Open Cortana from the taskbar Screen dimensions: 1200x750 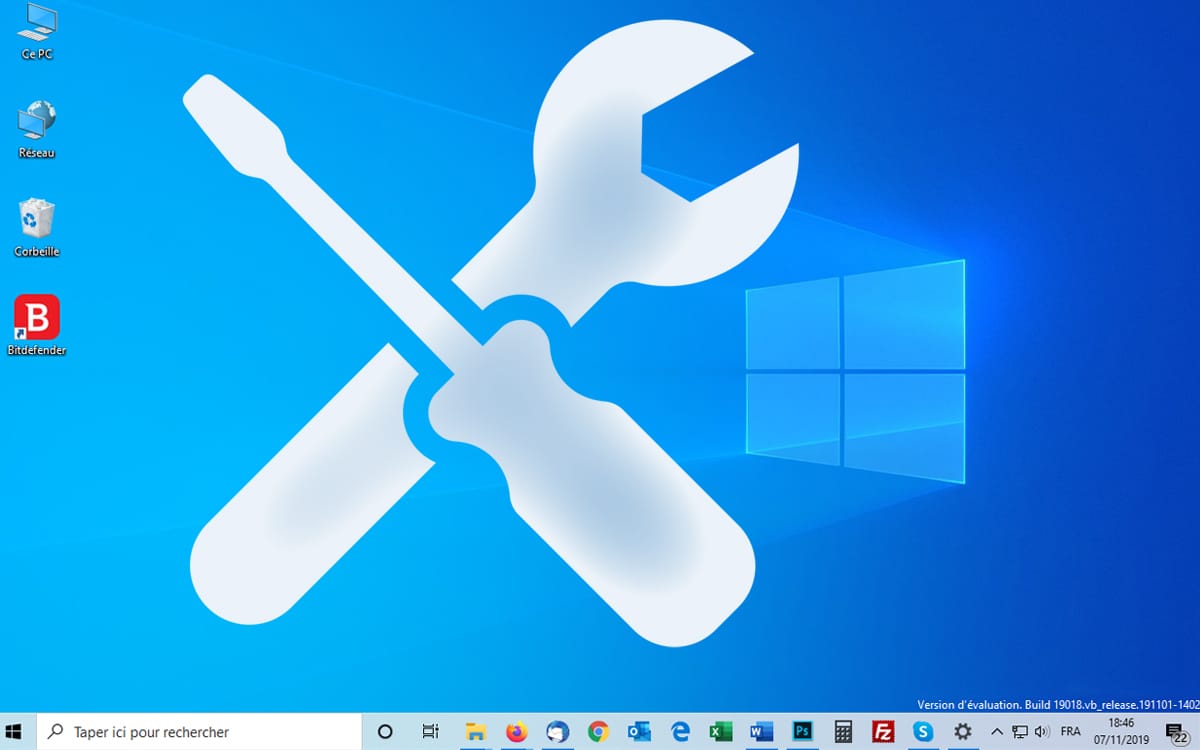point(385,732)
